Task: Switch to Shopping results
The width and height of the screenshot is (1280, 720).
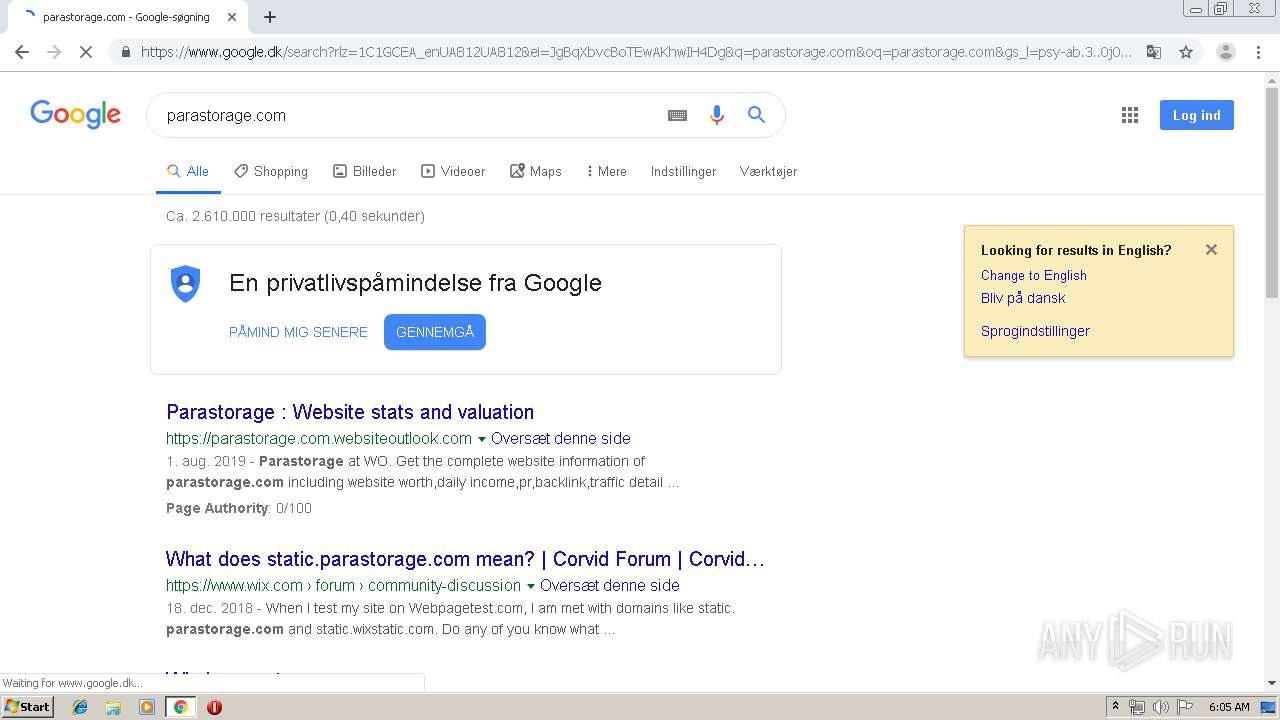Action: [271, 172]
